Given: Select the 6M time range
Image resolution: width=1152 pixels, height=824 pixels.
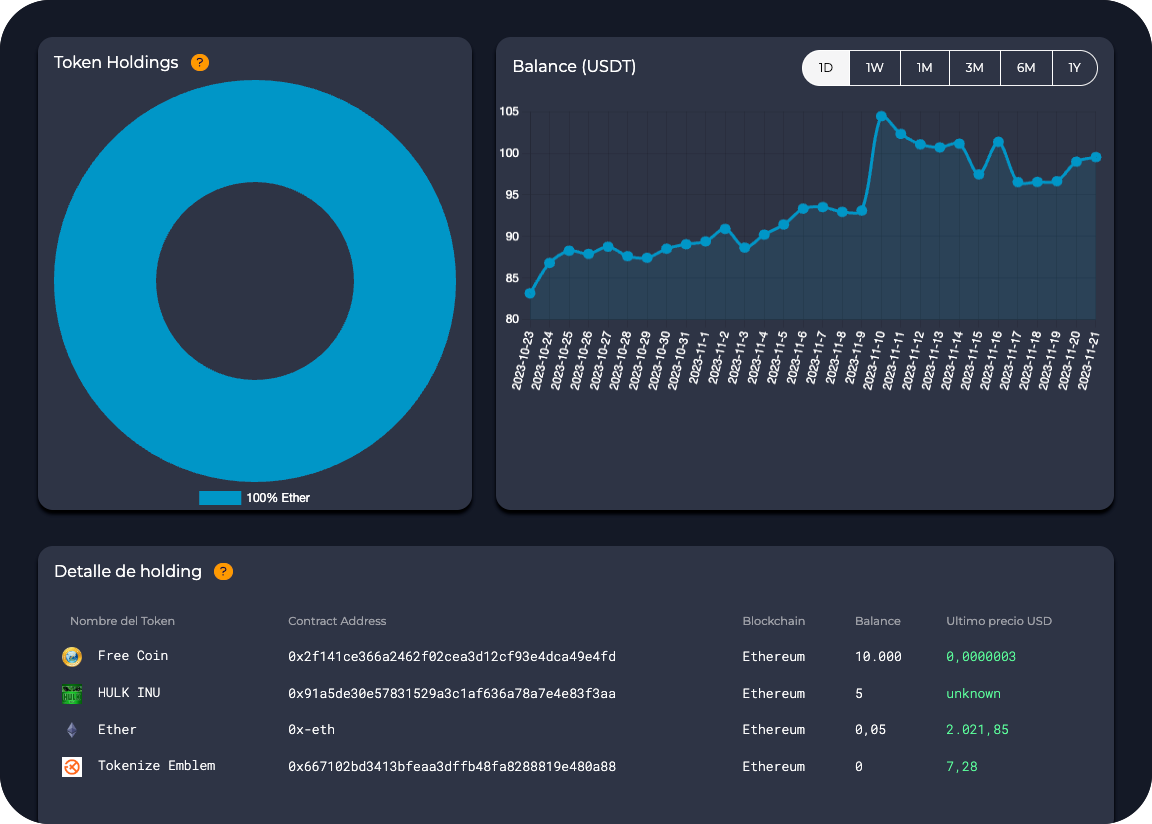Looking at the screenshot, I should pyautogui.click(x=1025, y=67).
